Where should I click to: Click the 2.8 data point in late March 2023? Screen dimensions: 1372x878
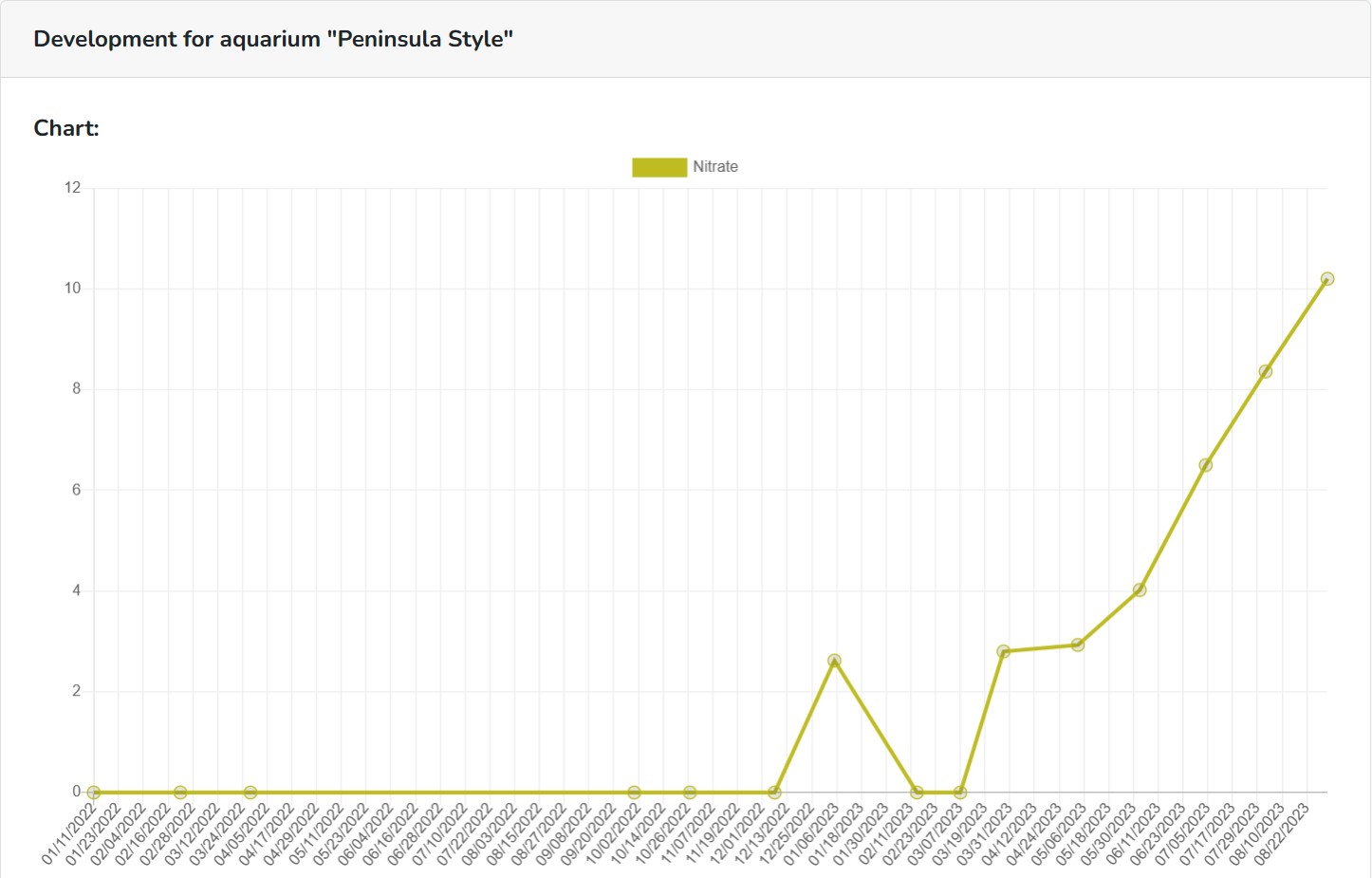[x=1003, y=652]
